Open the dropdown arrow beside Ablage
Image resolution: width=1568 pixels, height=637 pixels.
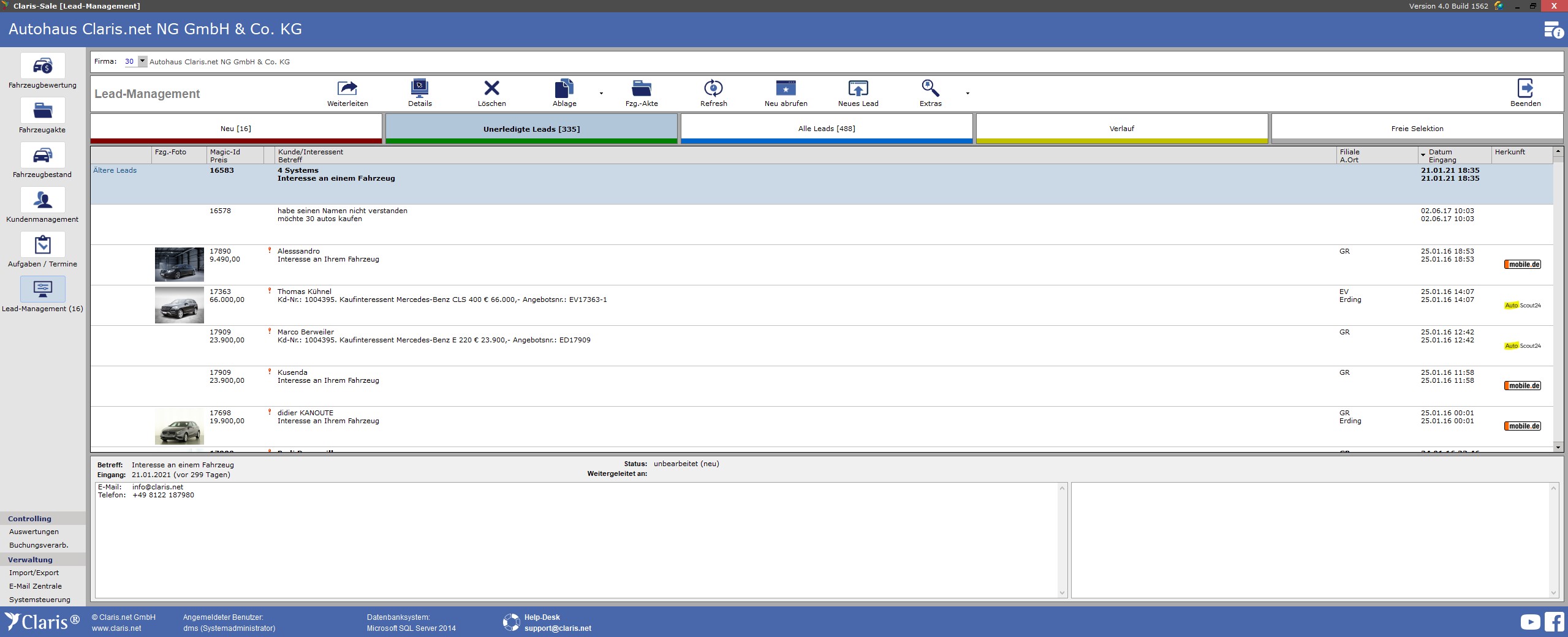click(601, 94)
